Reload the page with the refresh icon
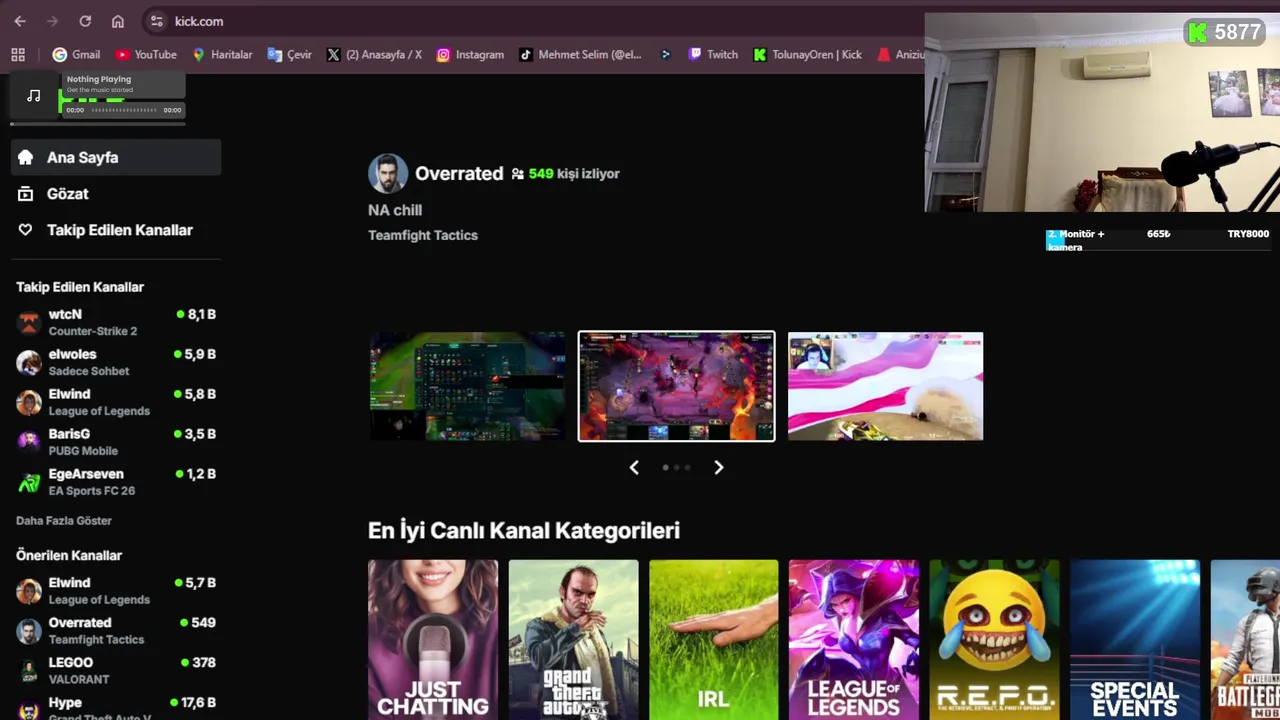1280x720 pixels. (x=85, y=21)
